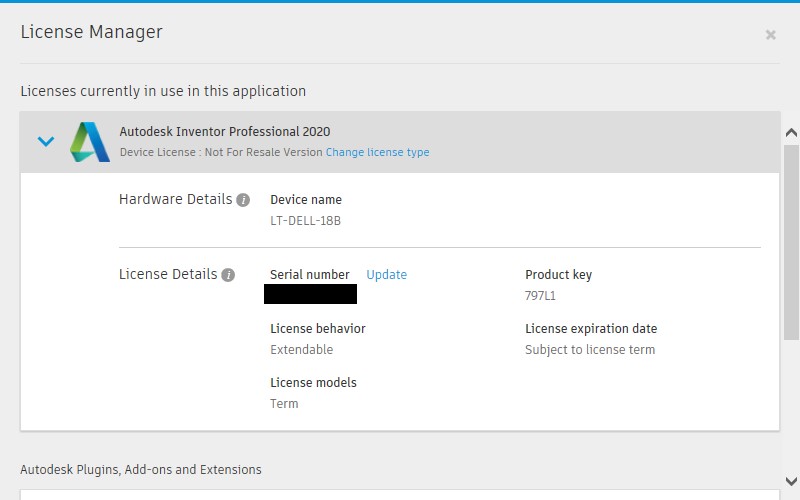Open the Hardware Details info icon

[243, 200]
